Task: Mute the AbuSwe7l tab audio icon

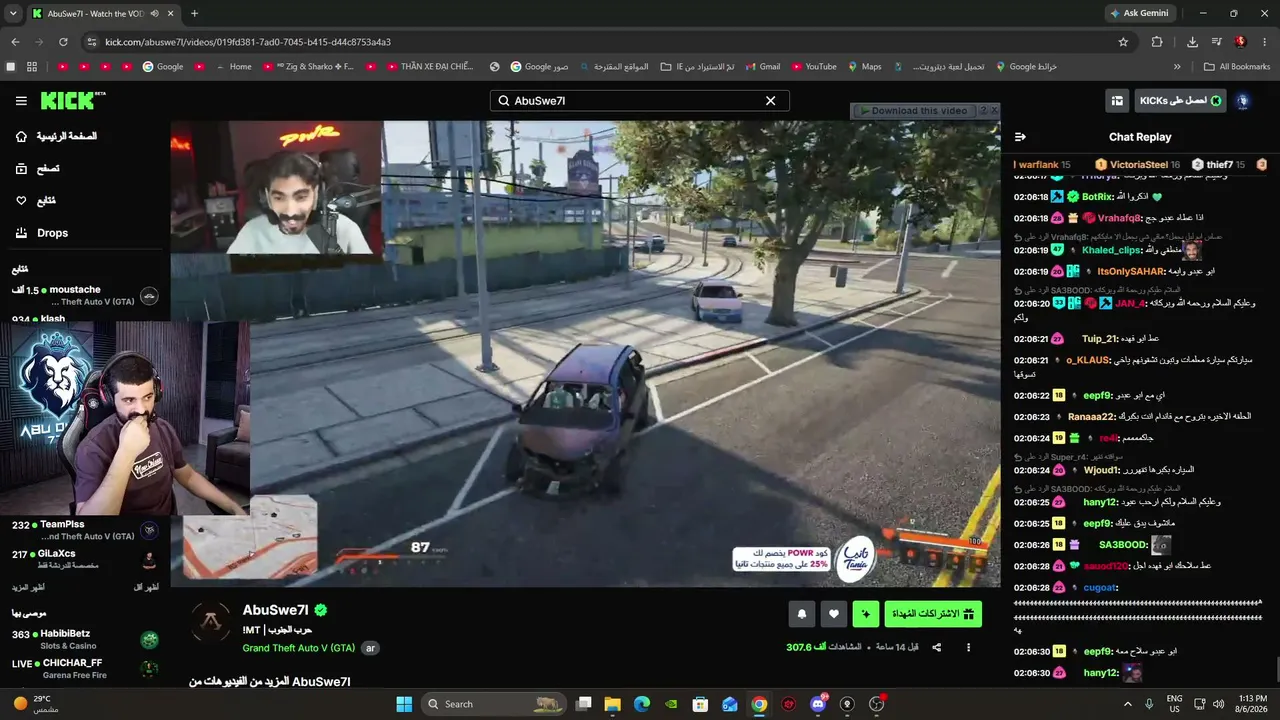Action: point(154,14)
